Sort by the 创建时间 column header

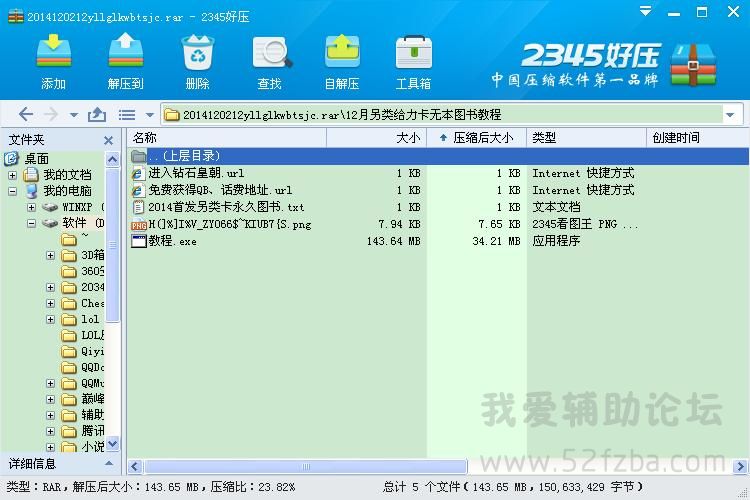(x=697, y=138)
